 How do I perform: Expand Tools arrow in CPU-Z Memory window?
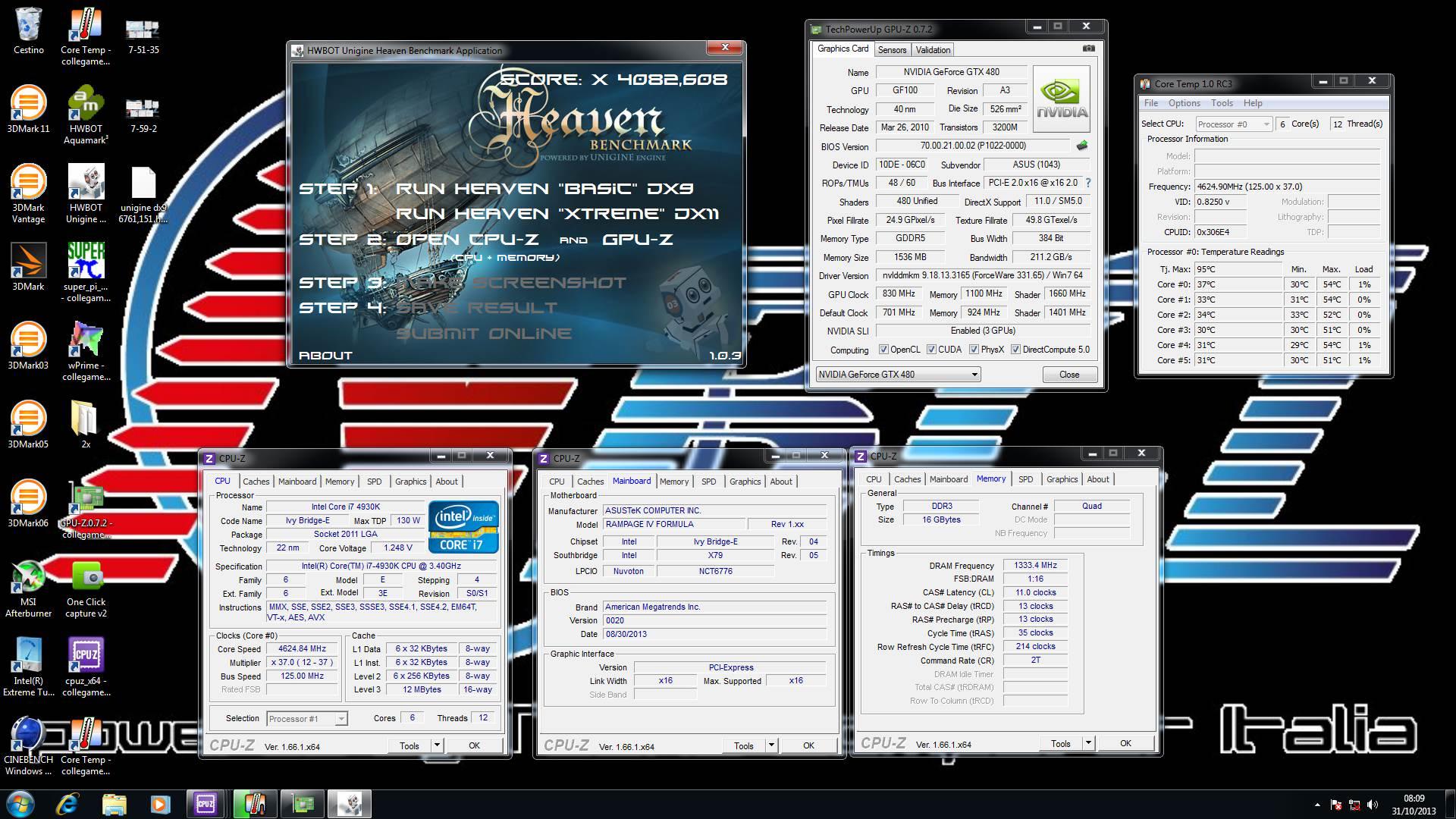(1088, 743)
